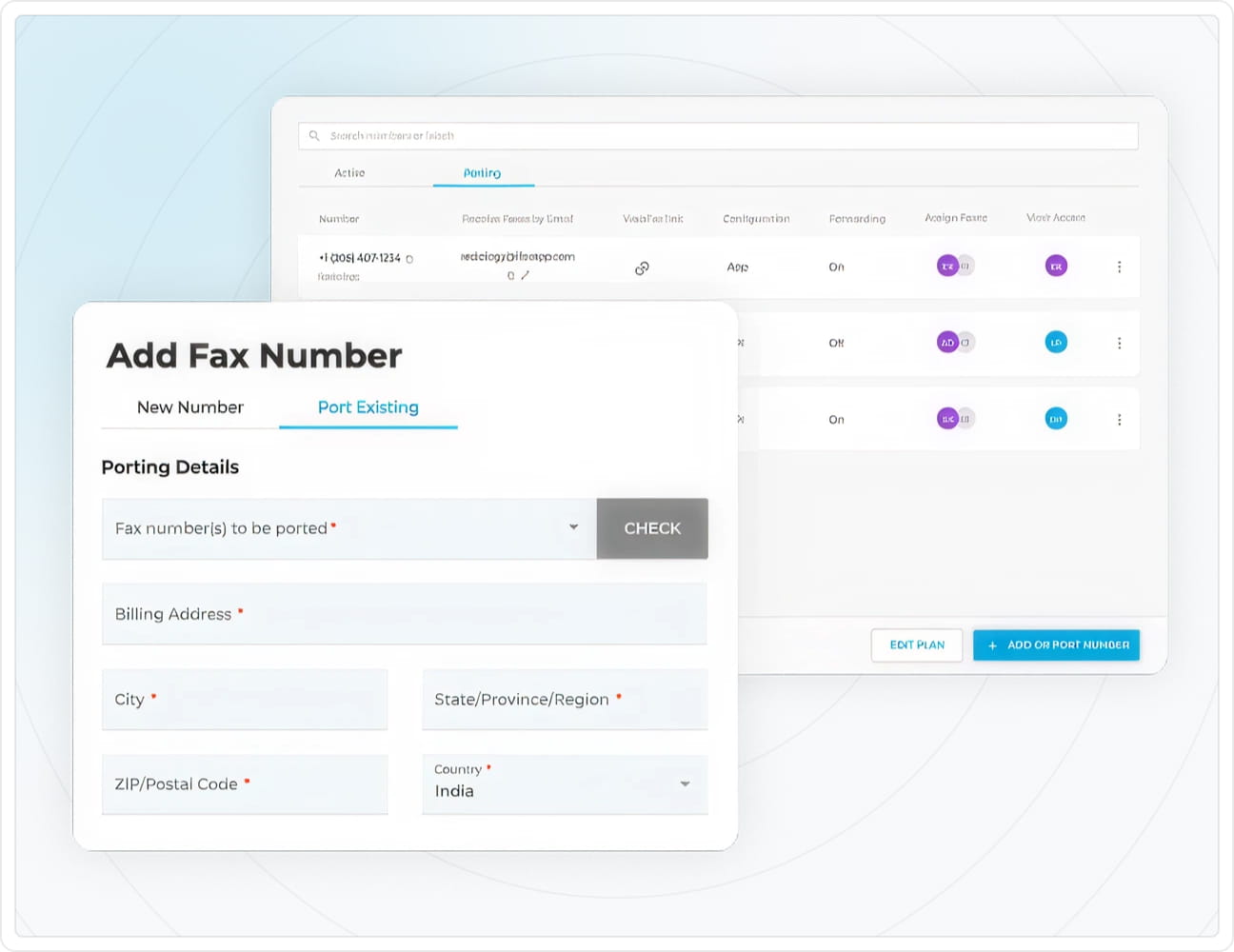Click the pencil edit icon under the email address
The image size is (1234, 952).
pos(525,276)
